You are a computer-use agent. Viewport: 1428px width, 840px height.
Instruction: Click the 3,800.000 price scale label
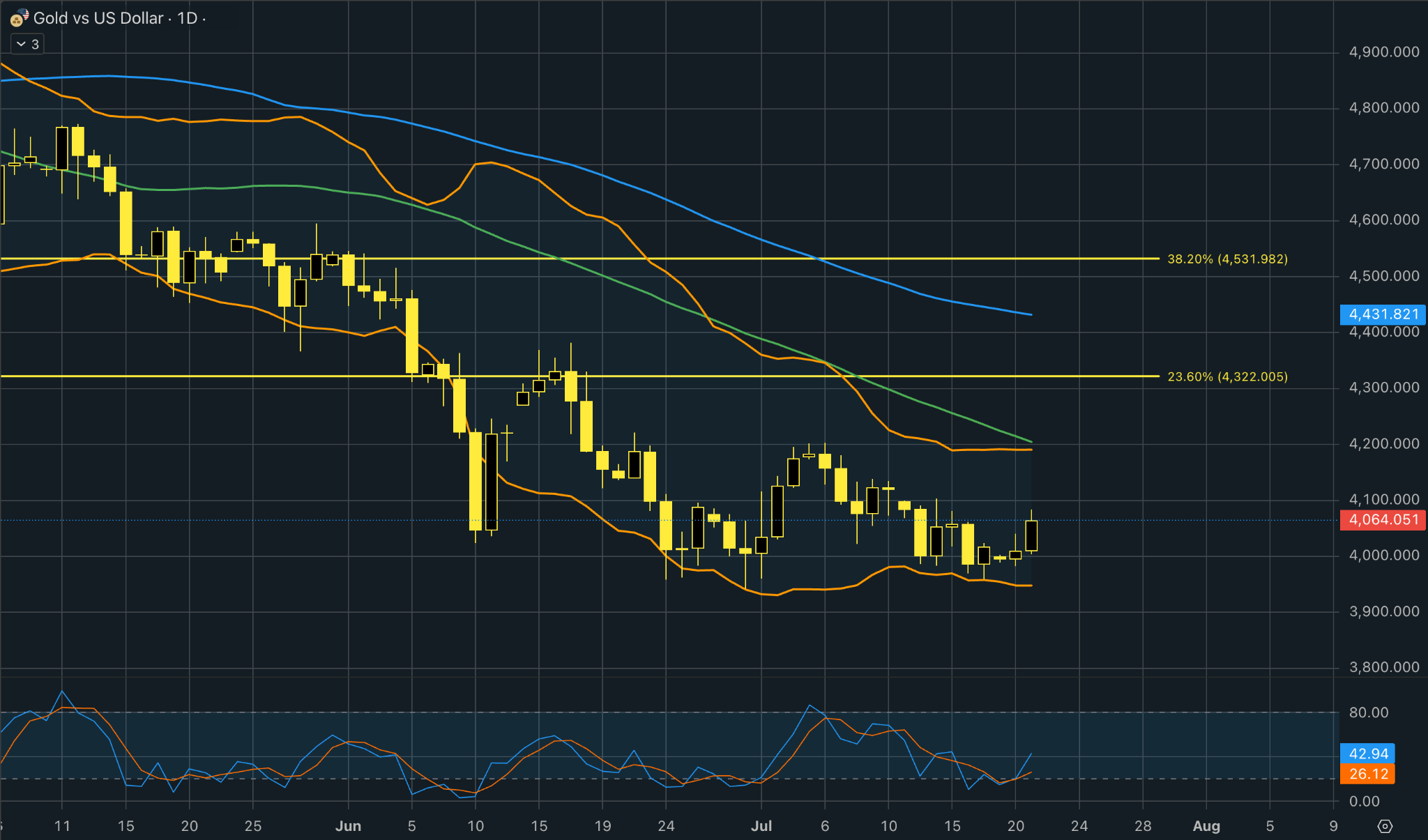pos(1384,667)
